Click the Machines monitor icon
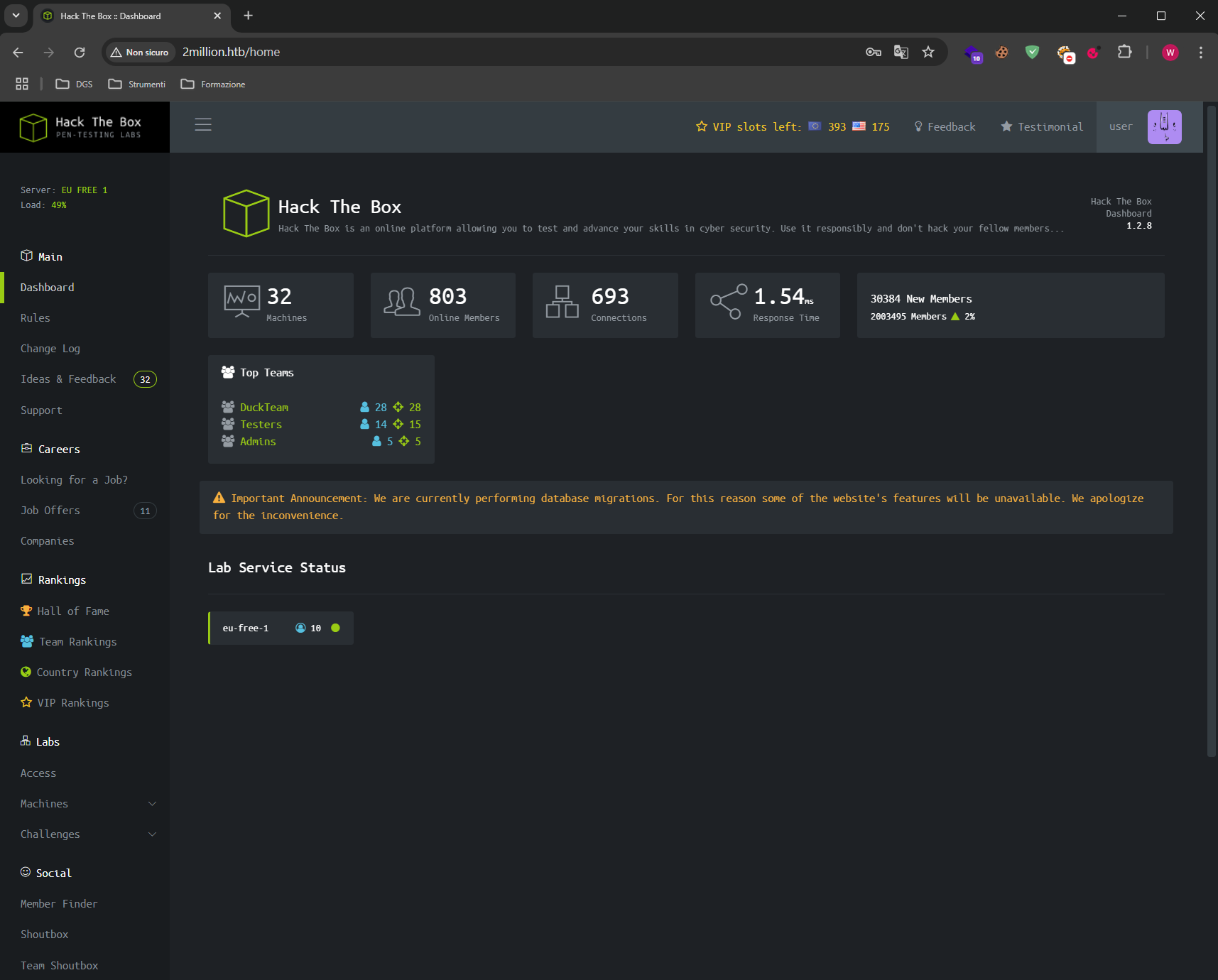1218x980 pixels. [241, 302]
